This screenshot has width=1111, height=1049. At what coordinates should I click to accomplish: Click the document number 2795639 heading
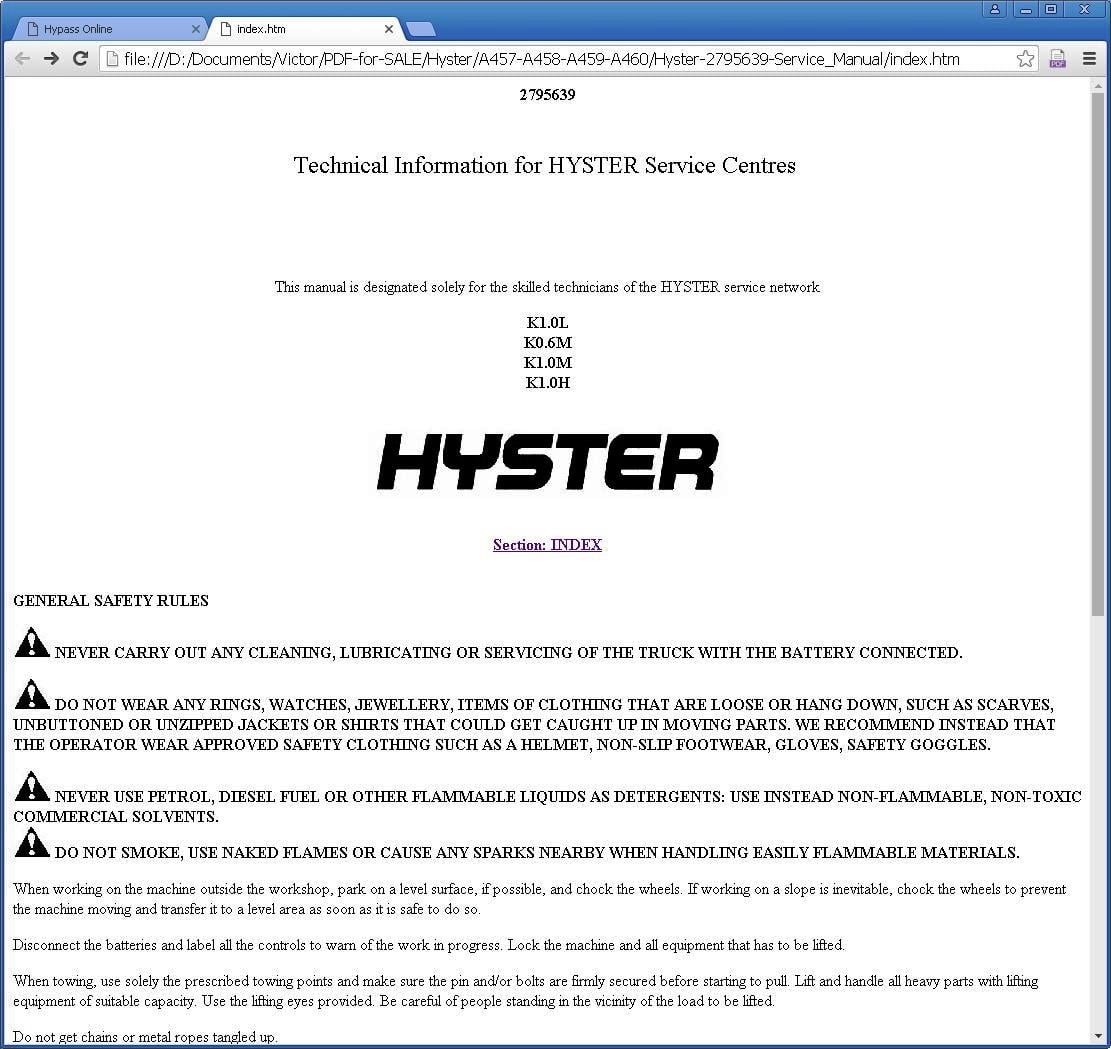point(547,94)
